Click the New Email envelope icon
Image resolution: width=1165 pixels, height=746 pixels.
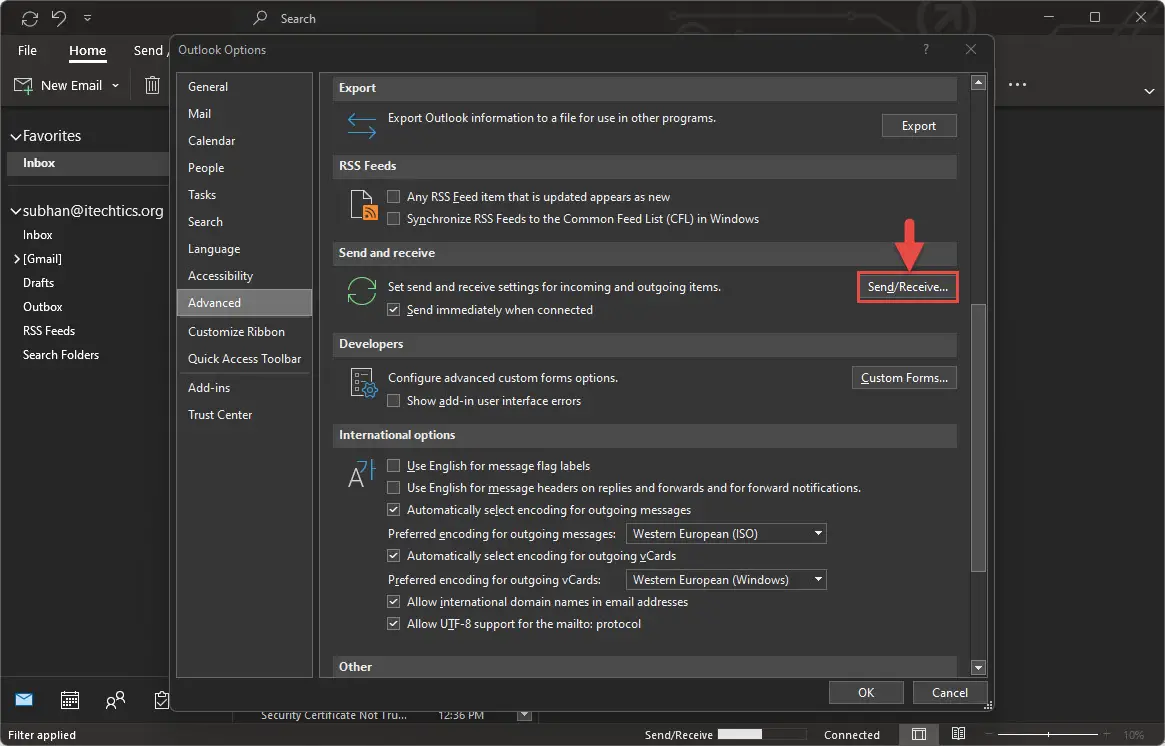(23, 85)
